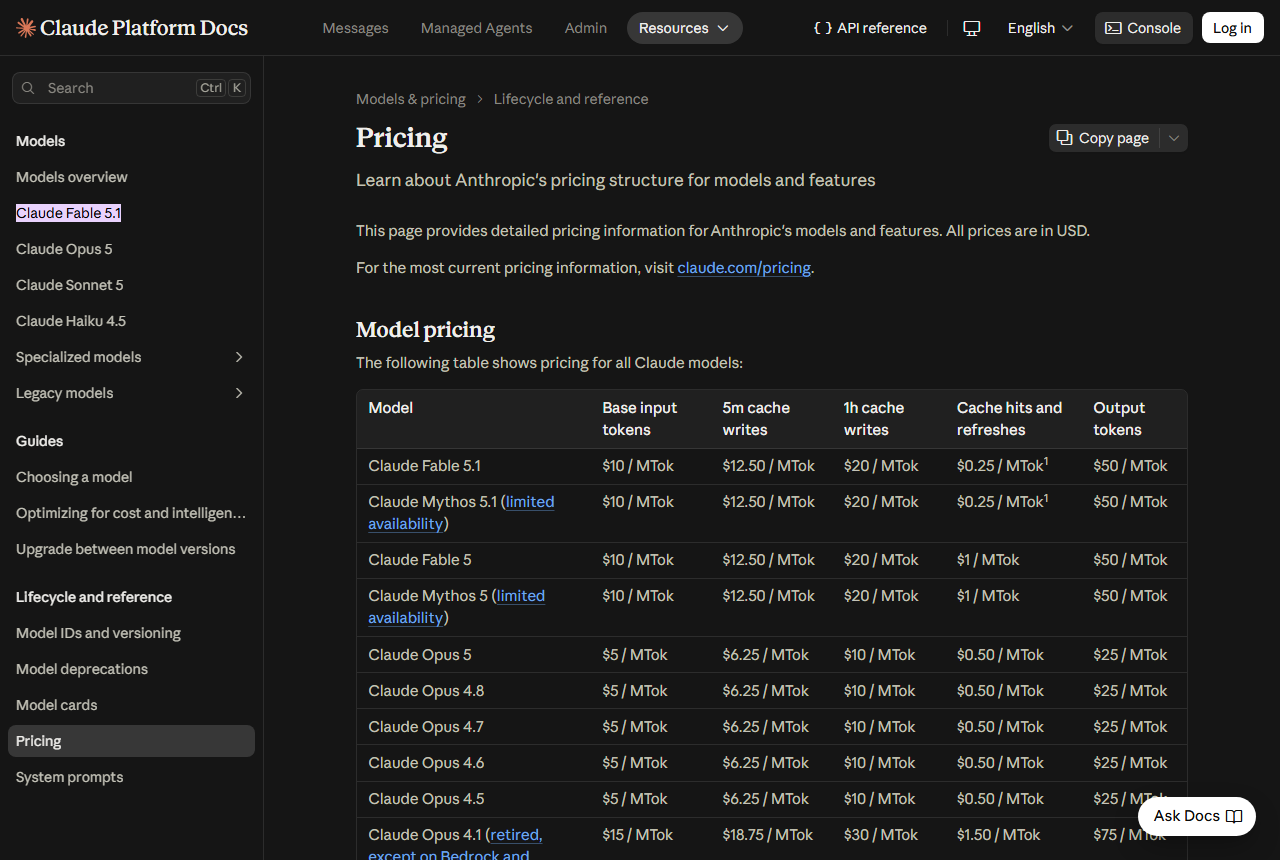Expand the Specialized models section

tap(131, 357)
